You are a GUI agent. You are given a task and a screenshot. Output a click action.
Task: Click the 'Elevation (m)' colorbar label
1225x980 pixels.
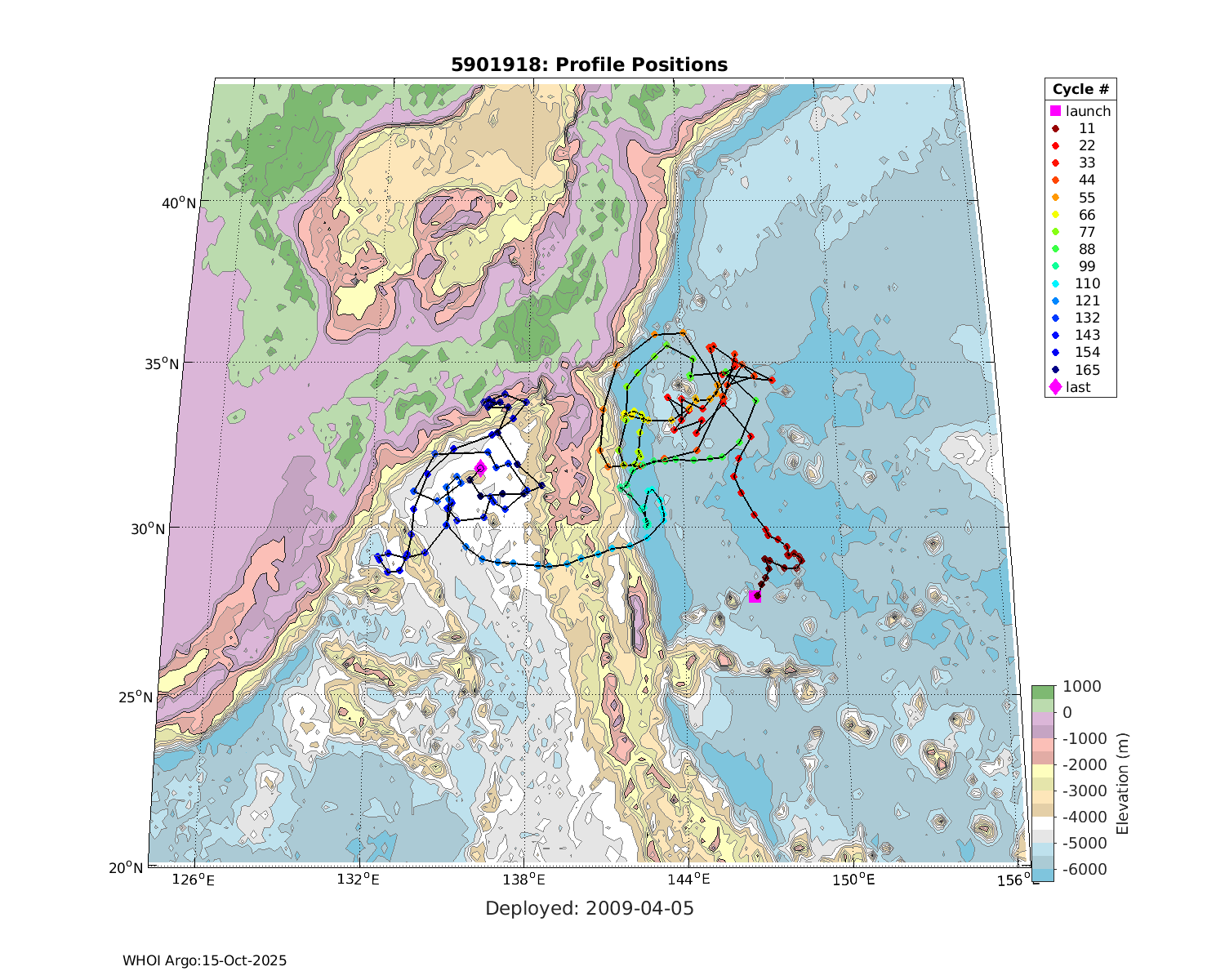[x=1122, y=783]
